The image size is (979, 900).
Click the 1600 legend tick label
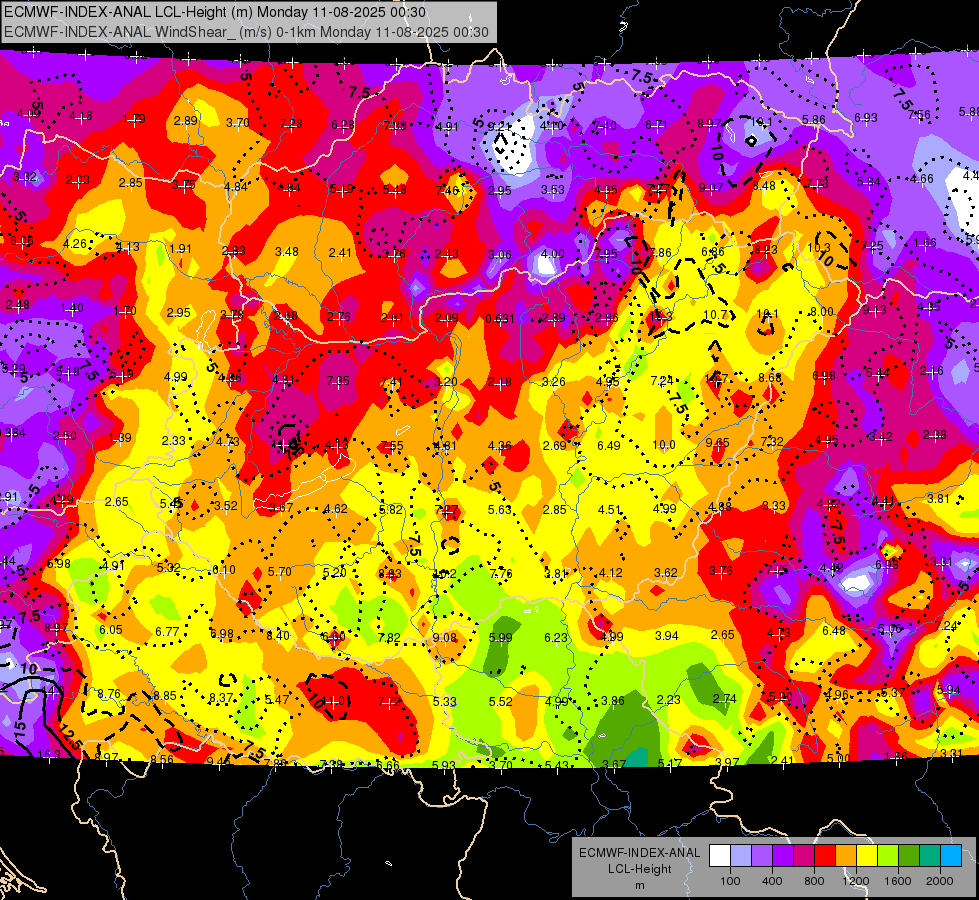[x=898, y=881]
